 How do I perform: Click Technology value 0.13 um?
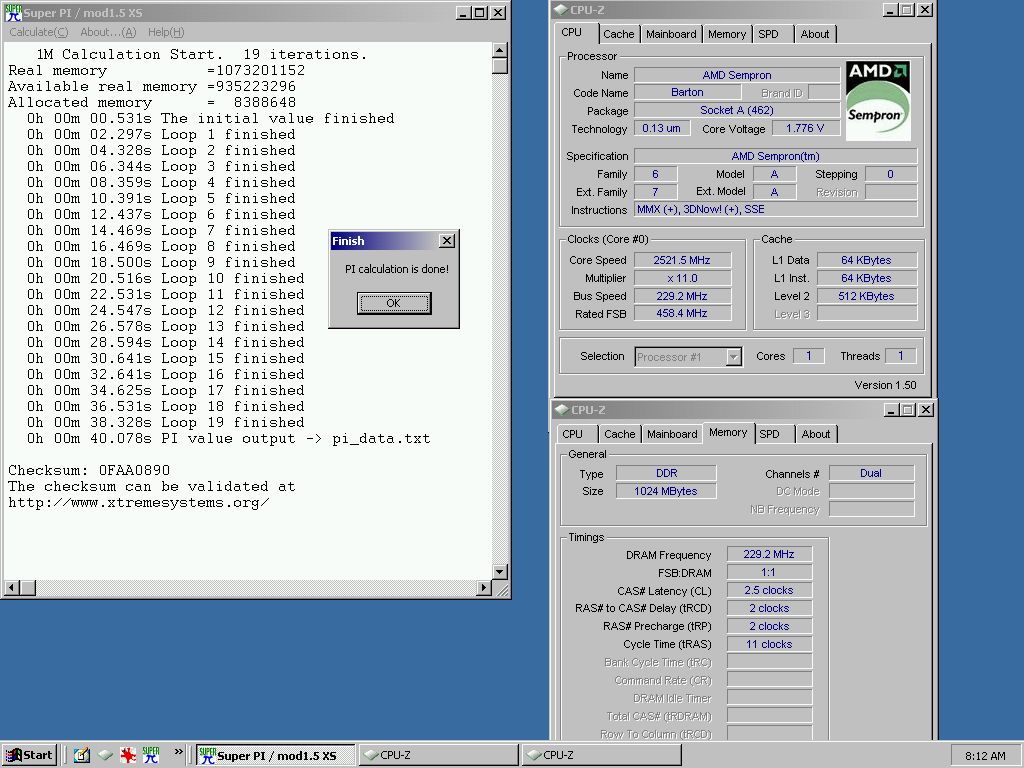(661, 128)
